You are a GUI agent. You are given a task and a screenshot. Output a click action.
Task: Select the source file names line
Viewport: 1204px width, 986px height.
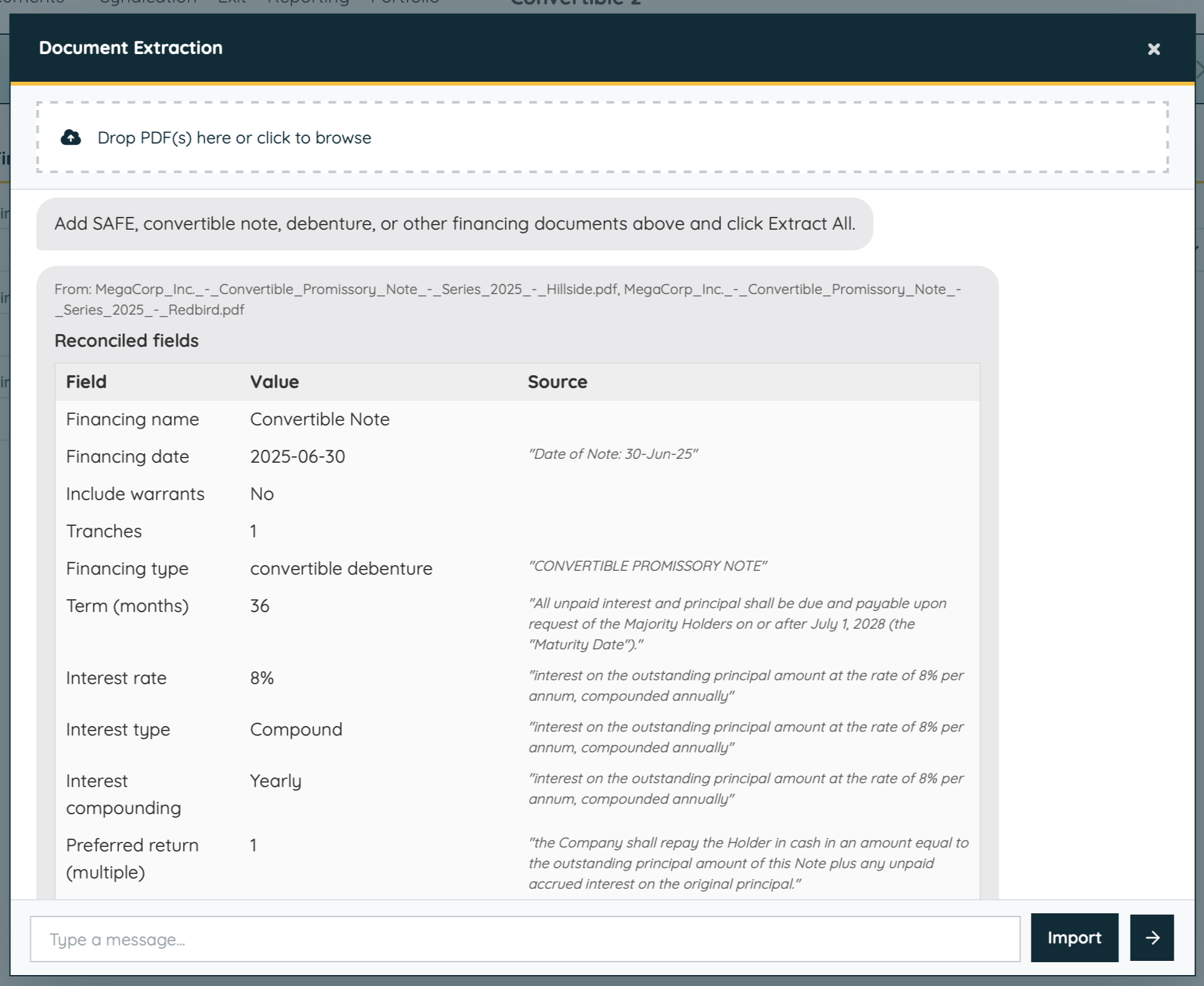pos(508,299)
